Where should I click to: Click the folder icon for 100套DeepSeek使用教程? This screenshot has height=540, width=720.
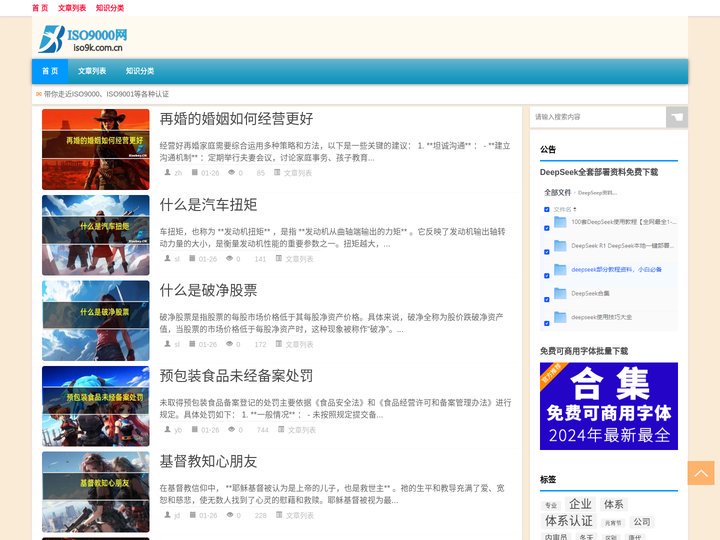pos(560,222)
